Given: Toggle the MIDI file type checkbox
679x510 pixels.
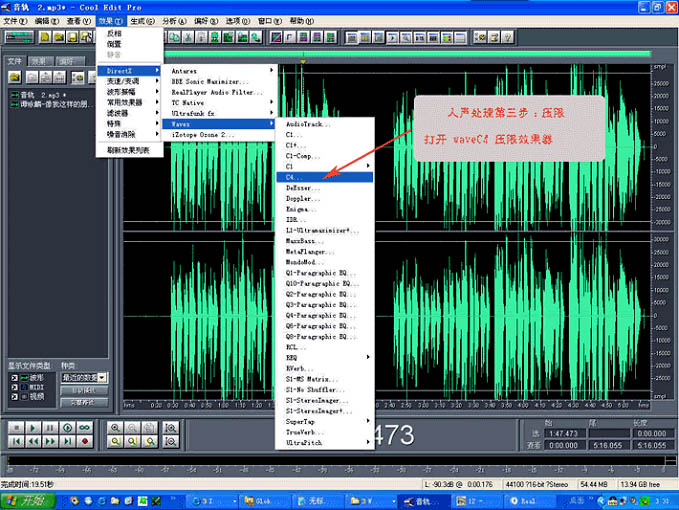Looking at the screenshot, I should tap(14, 387).
